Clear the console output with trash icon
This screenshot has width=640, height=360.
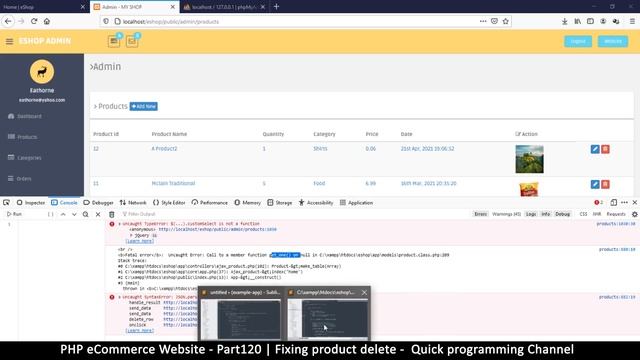(x=111, y=214)
